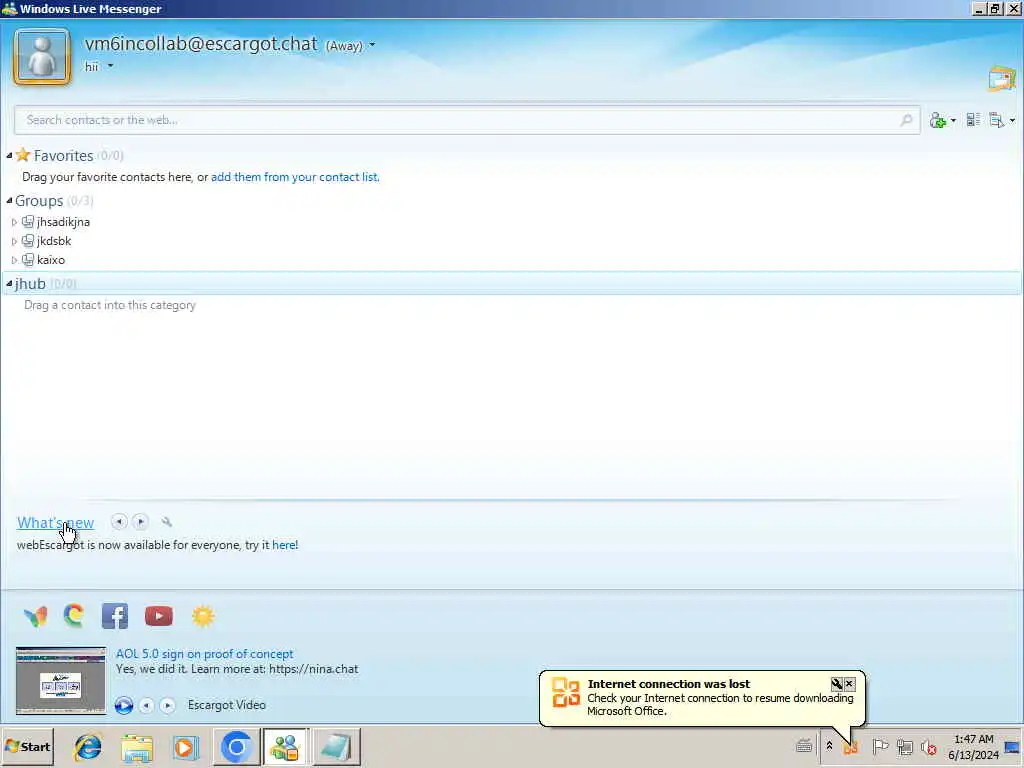Image resolution: width=1024 pixels, height=768 pixels.
Task: Close the Internet connection was lost balloon
Action: 849,684
